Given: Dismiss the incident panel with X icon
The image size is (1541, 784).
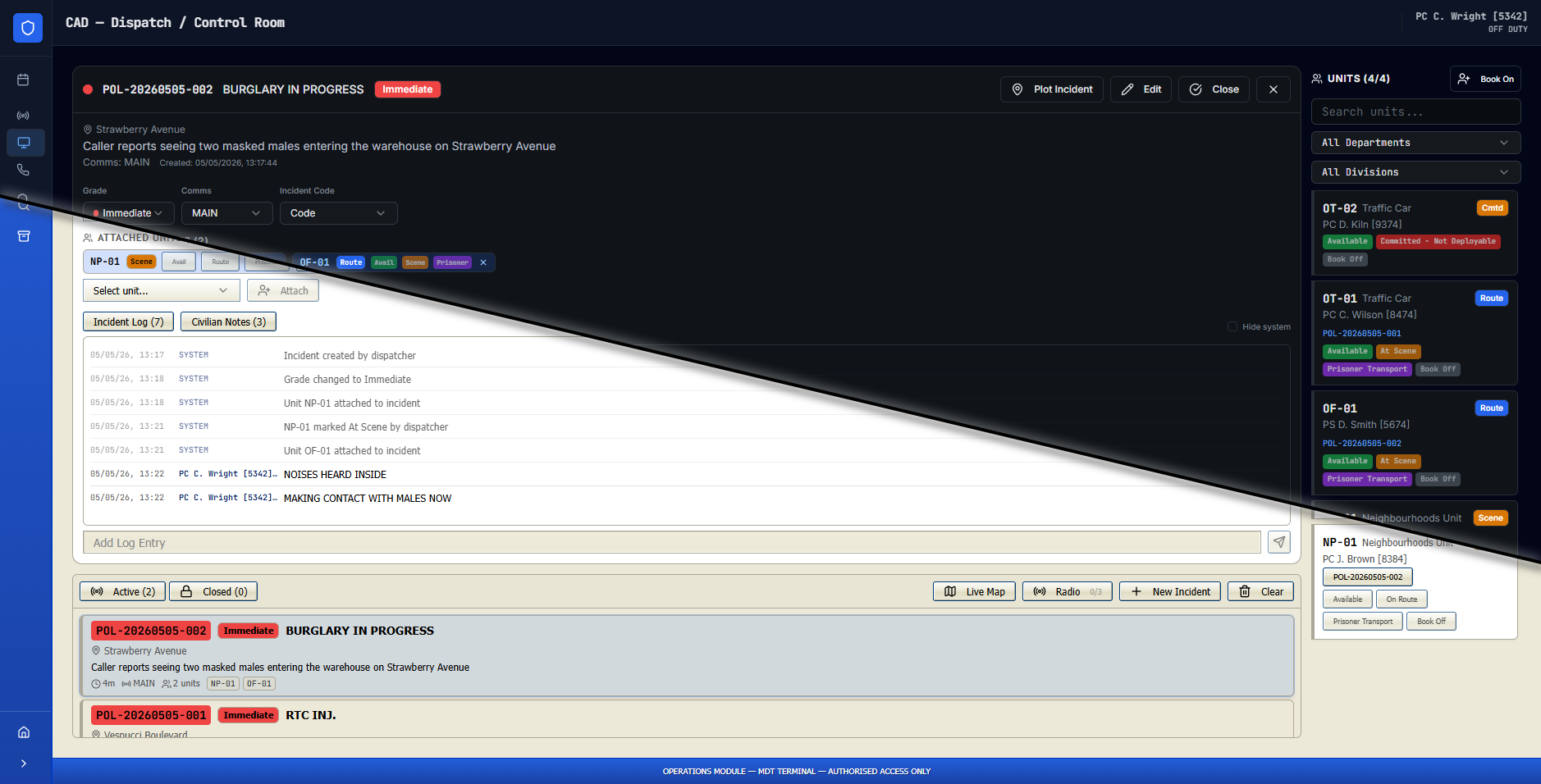Looking at the screenshot, I should pos(1273,89).
